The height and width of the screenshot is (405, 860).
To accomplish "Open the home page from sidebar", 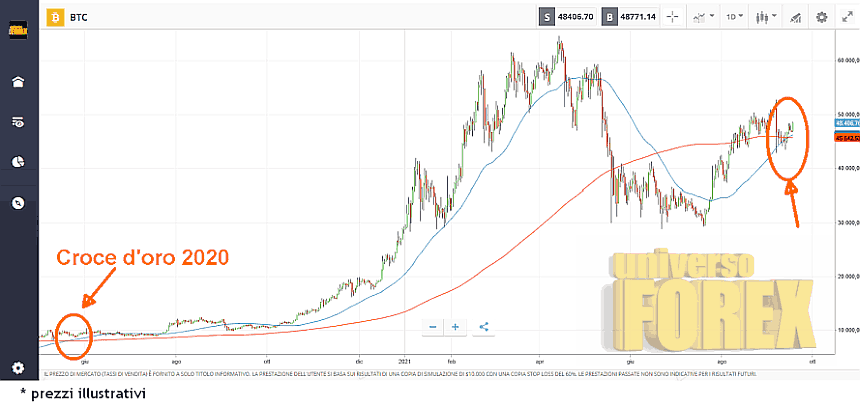I will pyautogui.click(x=18, y=82).
